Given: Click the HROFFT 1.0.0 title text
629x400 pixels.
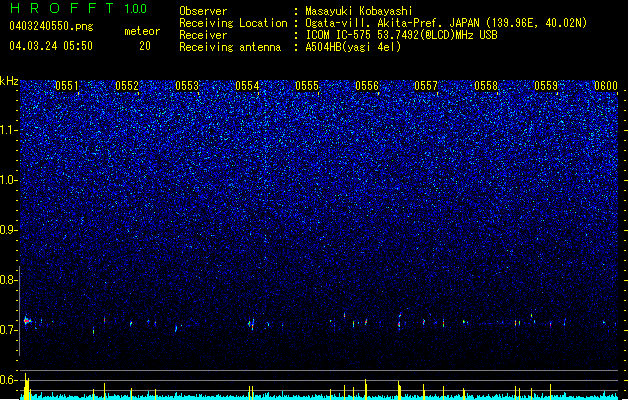Looking at the screenshot, I should pos(78,8).
